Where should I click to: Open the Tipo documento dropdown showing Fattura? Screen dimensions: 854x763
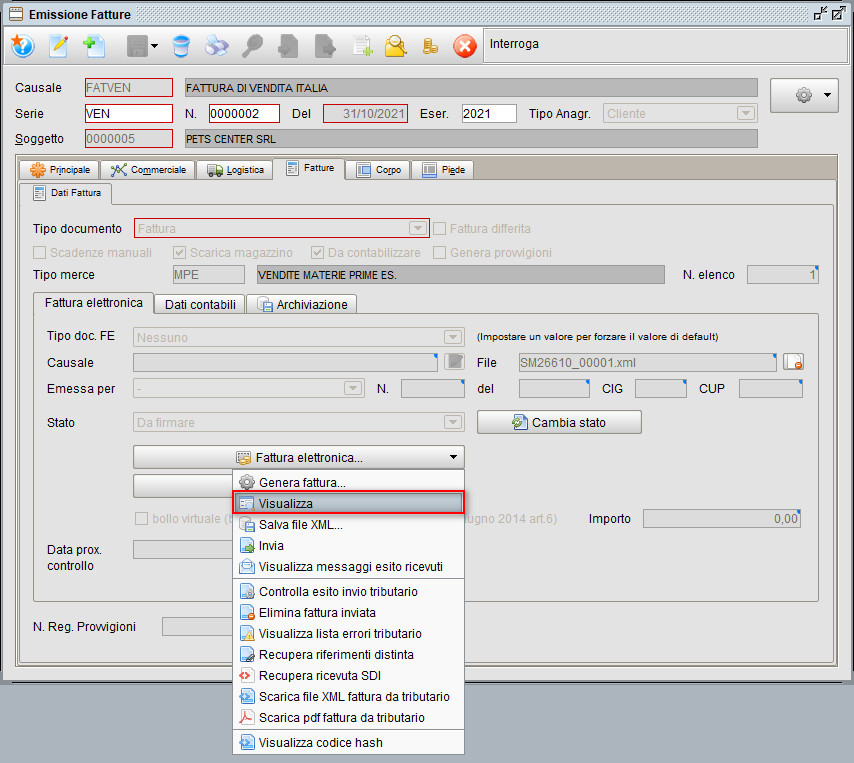point(418,228)
